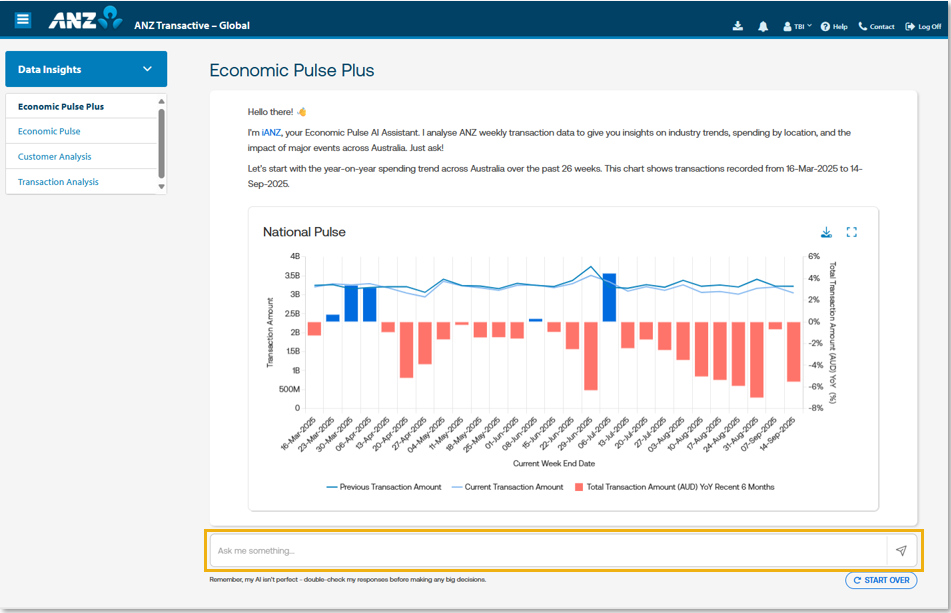Image resolution: width=951 pixels, height=613 pixels.
Task: Click the Log Off icon
Action: tap(910, 27)
